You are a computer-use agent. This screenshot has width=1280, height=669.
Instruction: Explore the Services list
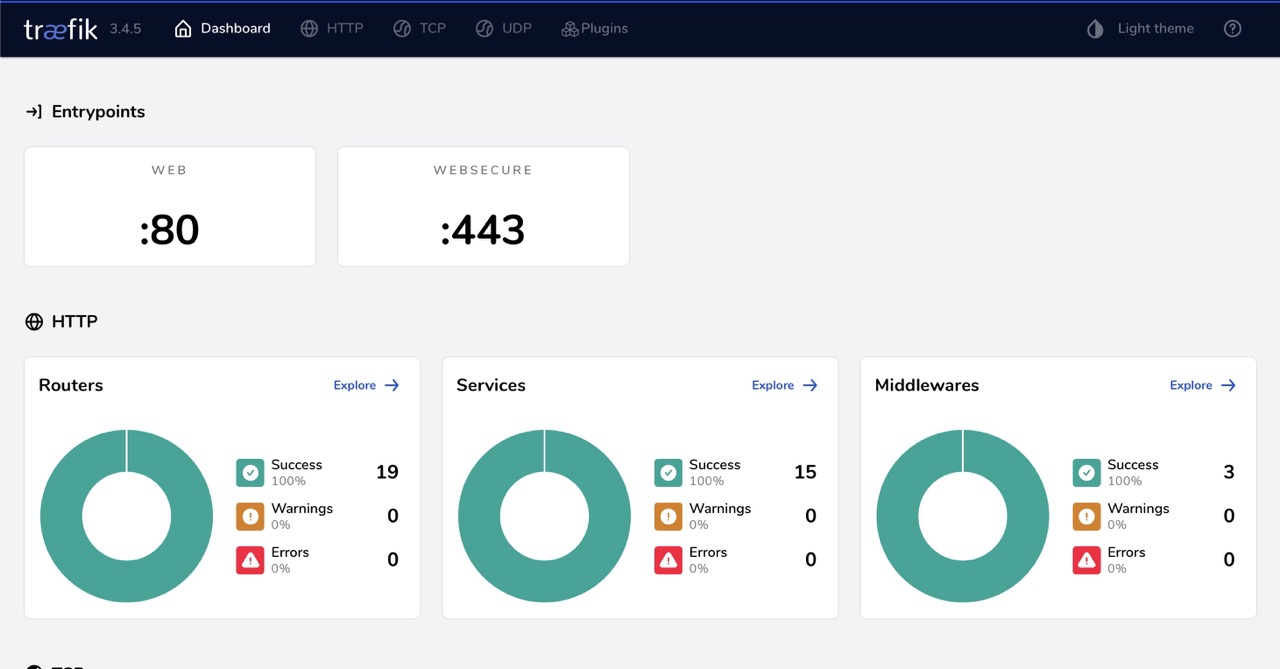(x=784, y=384)
